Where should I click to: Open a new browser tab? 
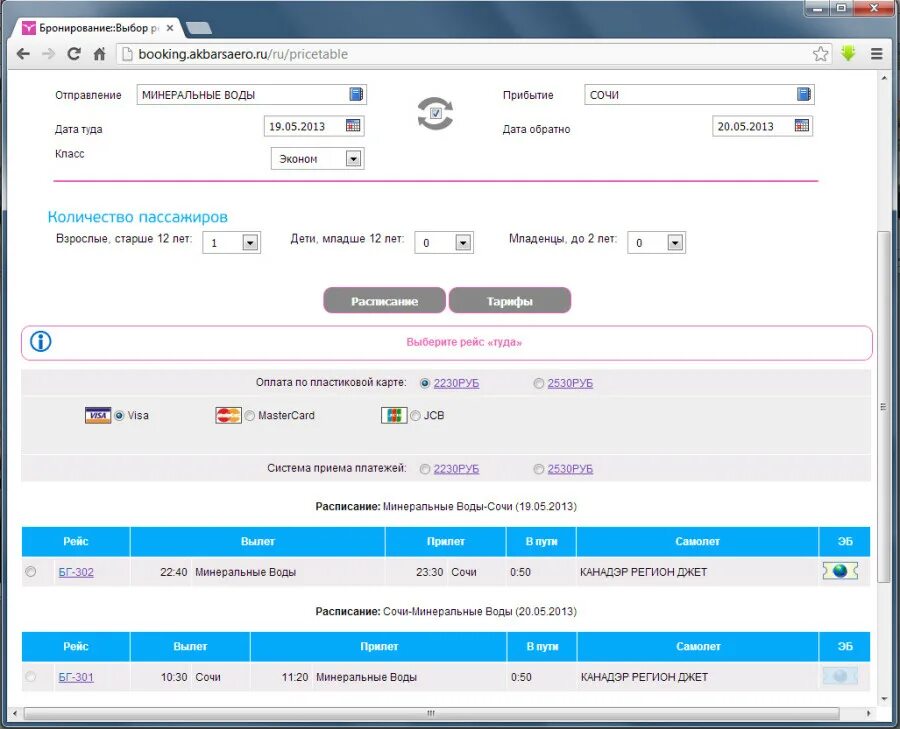click(199, 28)
